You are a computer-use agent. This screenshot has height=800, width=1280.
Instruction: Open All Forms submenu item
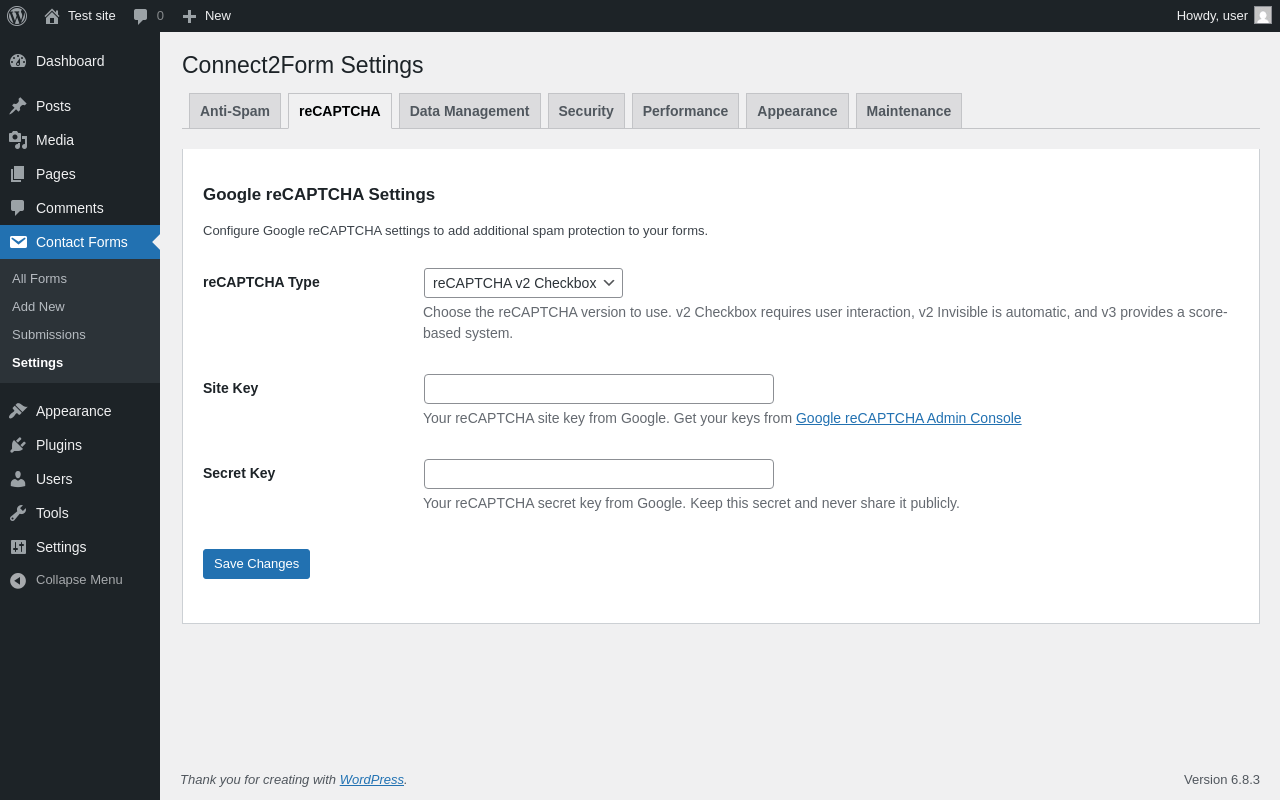click(x=39, y=278)
